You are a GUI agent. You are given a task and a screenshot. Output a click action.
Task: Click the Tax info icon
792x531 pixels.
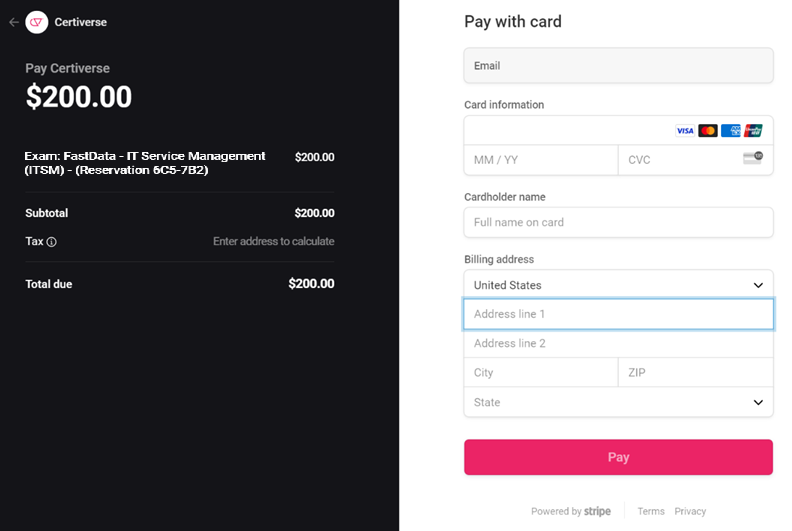coord(52,242)
